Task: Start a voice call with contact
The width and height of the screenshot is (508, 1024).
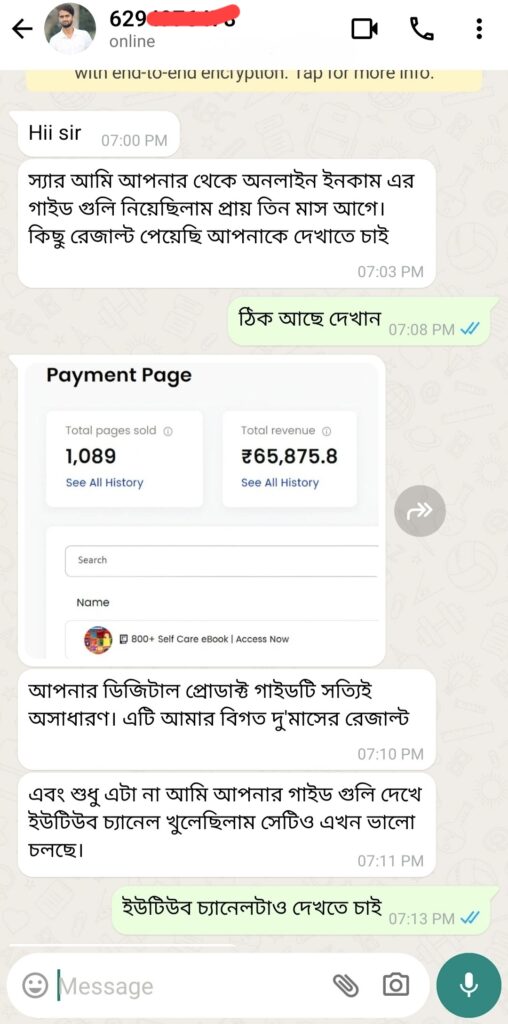Action: click(x=422, y=28)
